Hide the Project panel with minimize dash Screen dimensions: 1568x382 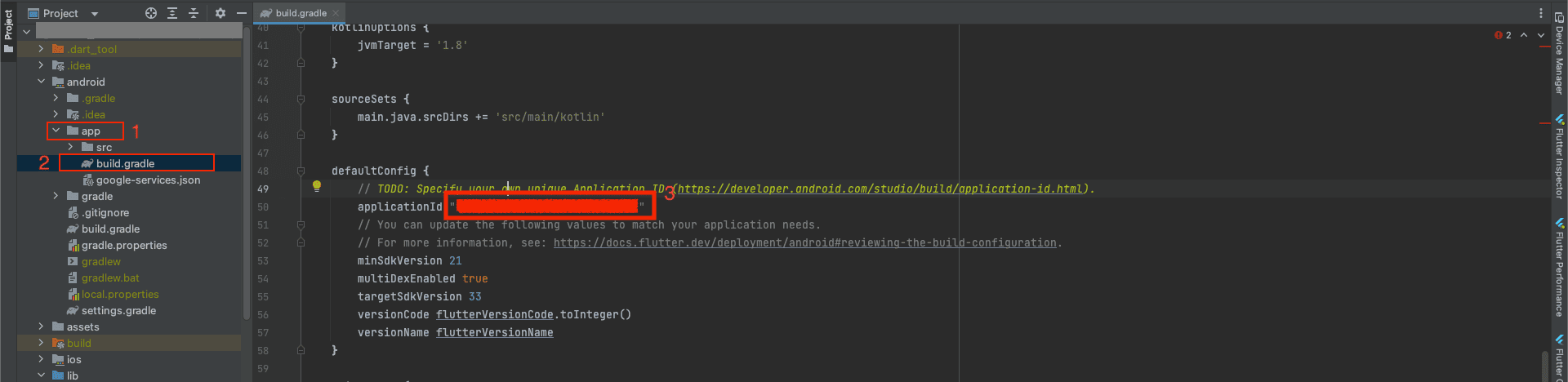[241, 13]
